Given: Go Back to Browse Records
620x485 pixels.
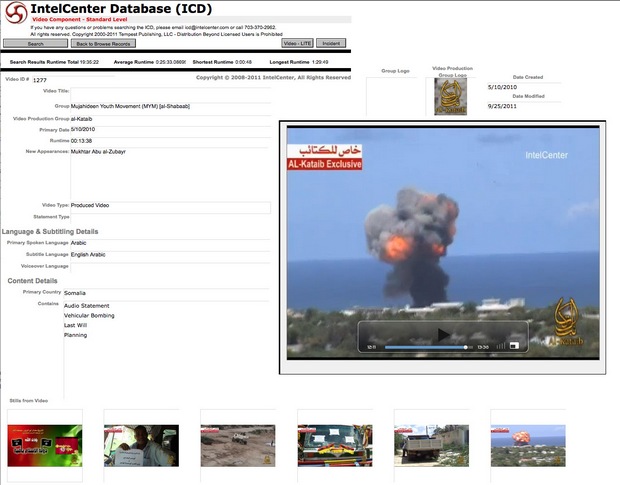Looking at the screenshot, I should click(x=103, y=44).
